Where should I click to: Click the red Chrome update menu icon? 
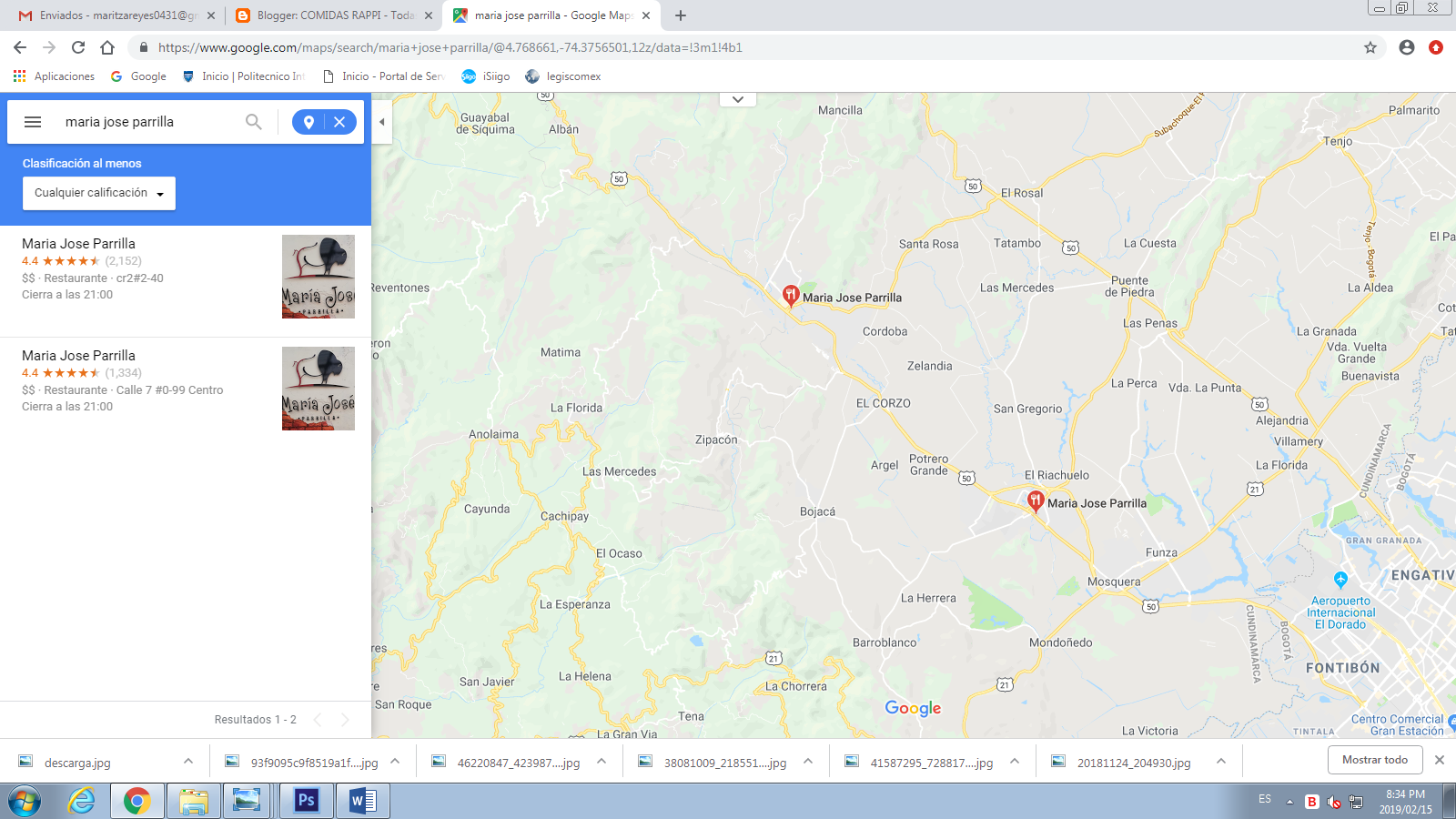coord(1436,47)
